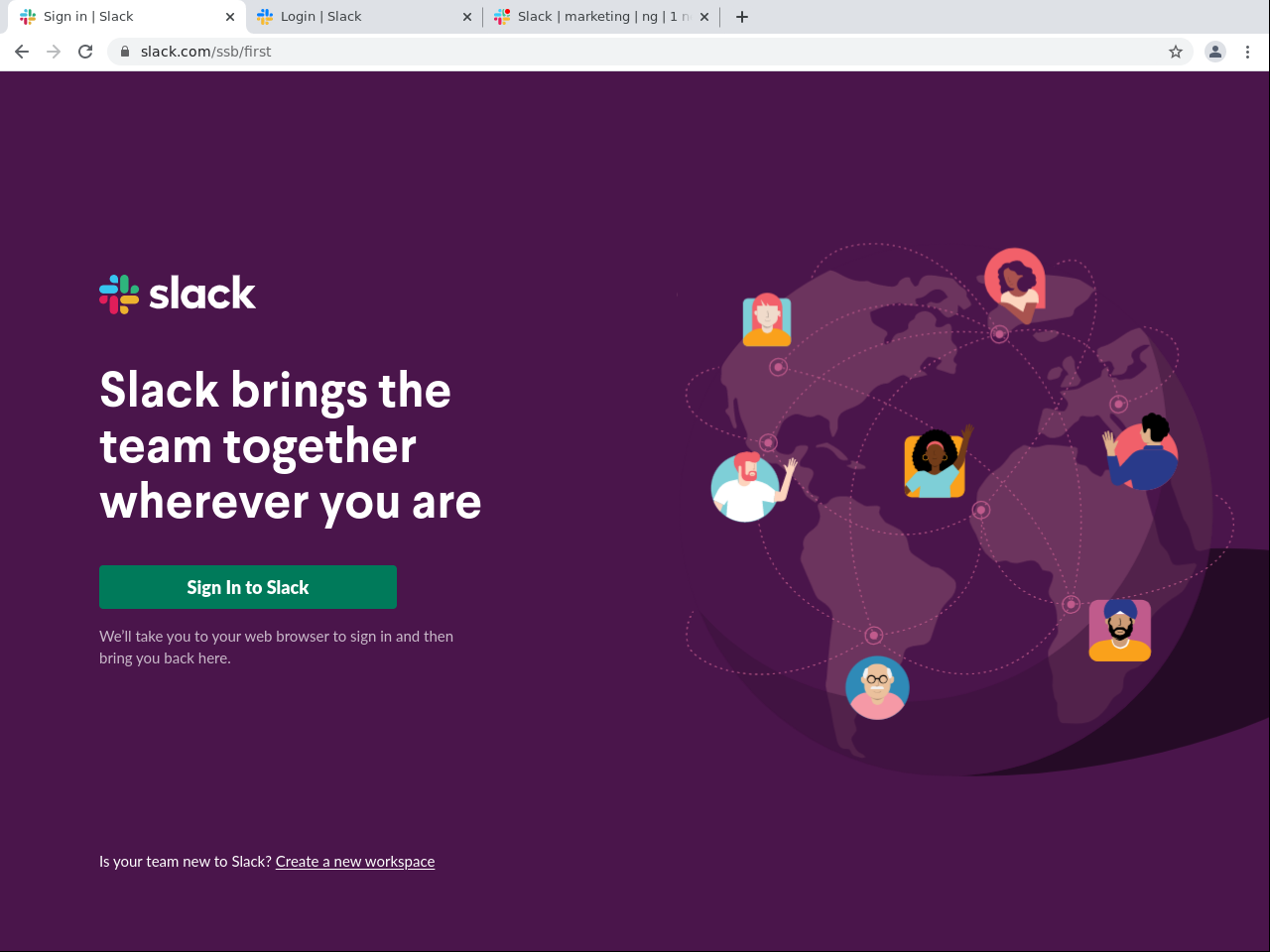The width and height of the screenshot is (1270, 952).
Task: Click the Slack favicon on the marketing tab
Action: [502, 17]
